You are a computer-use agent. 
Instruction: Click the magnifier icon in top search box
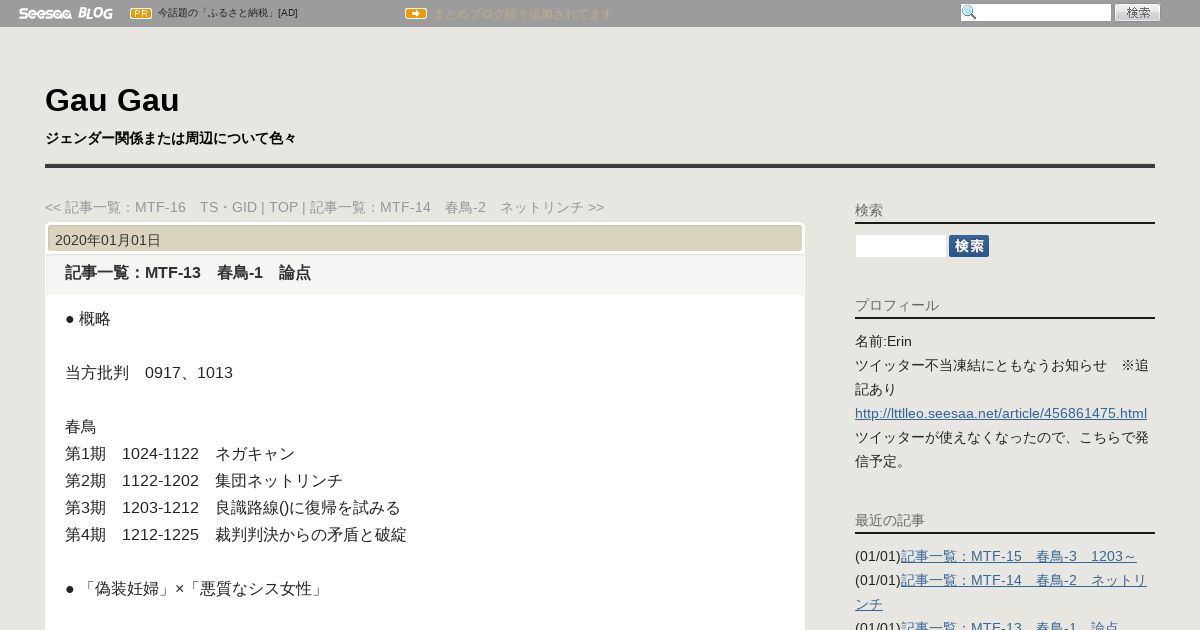pyautogui.click(x=969, y=12)
